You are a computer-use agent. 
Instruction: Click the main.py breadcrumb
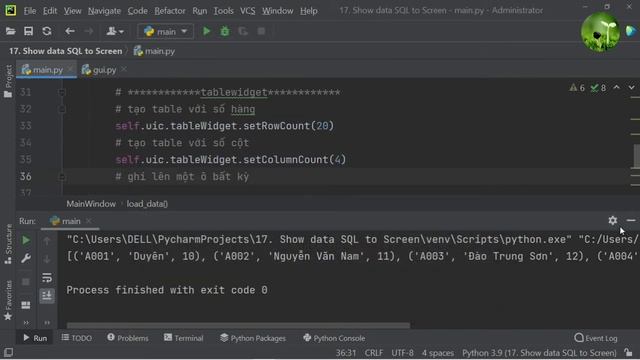(x=154, y=51)
